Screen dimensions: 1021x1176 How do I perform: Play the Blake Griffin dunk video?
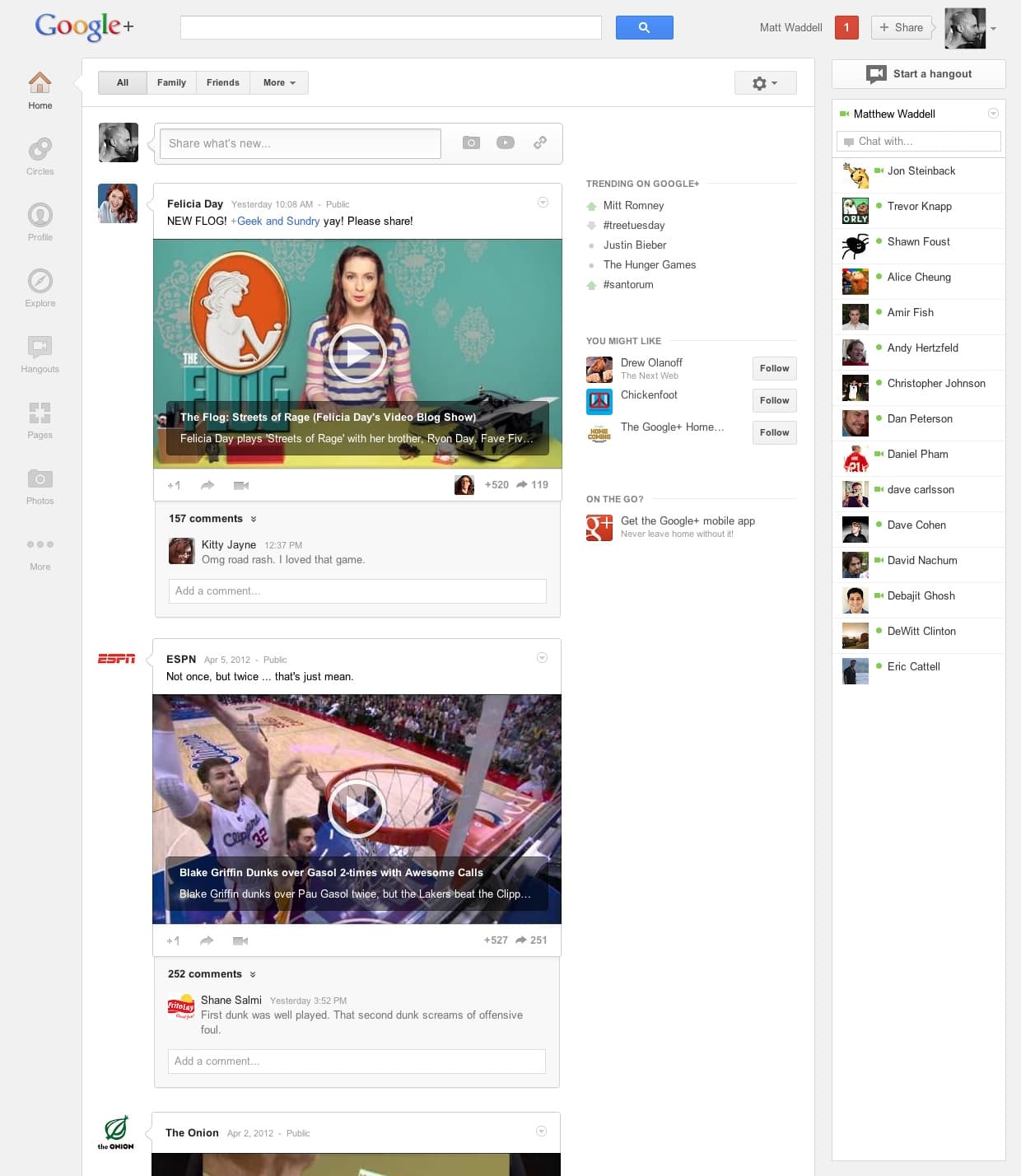(357, 809)
